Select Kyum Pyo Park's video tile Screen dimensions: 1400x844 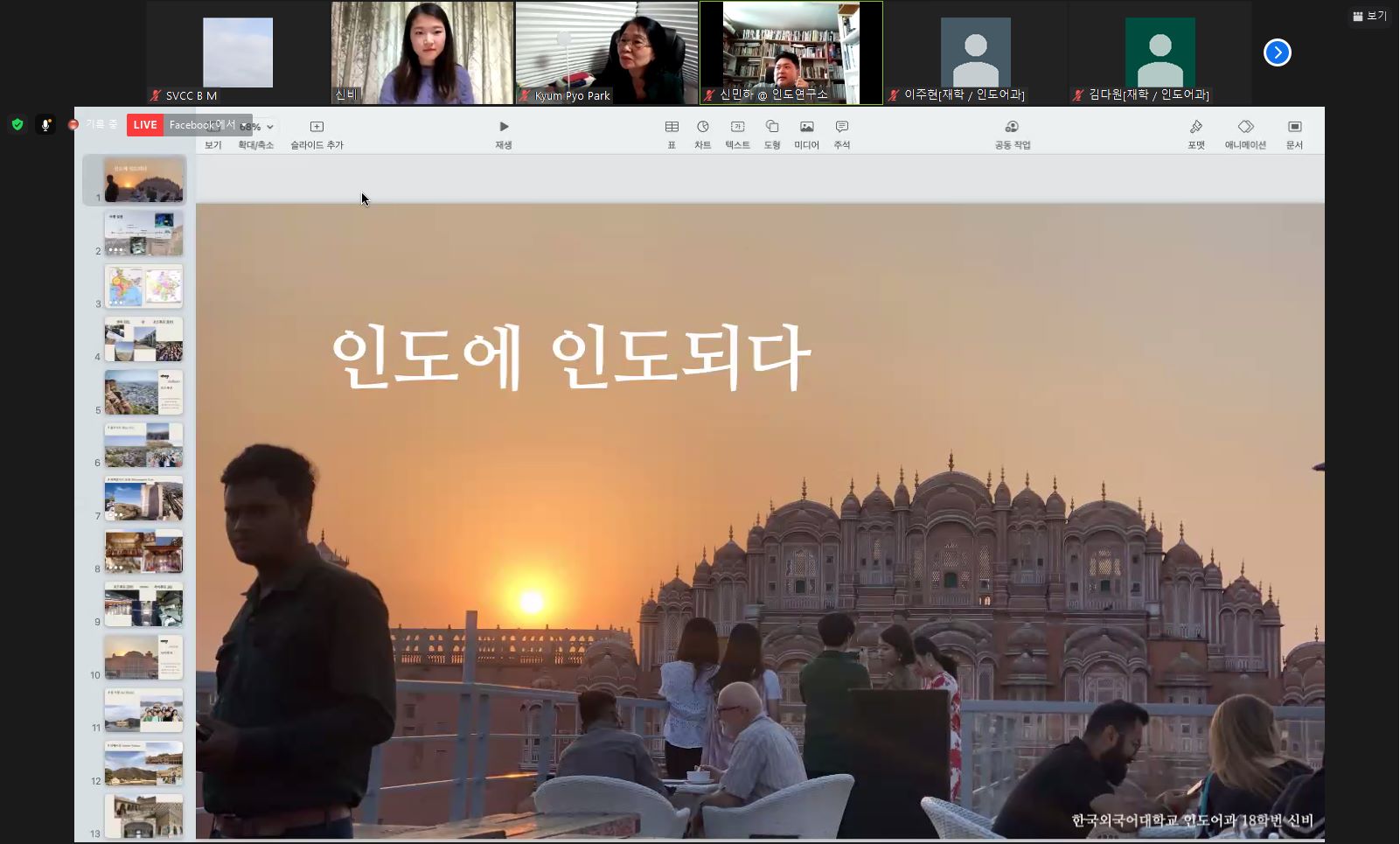pos(606,52)
